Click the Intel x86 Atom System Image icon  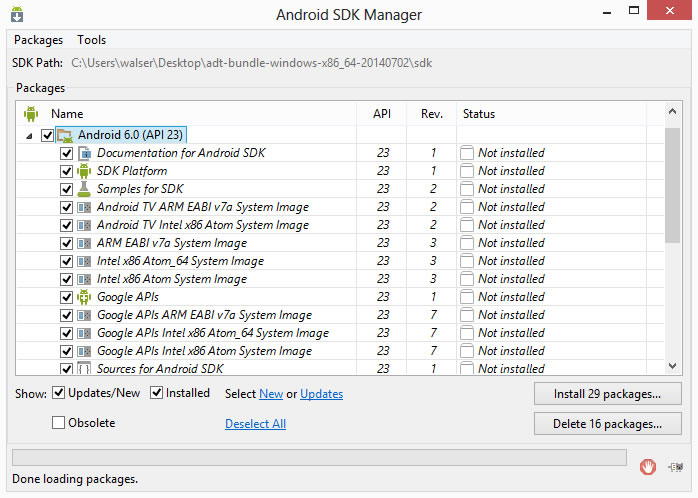pyautogui.click(x=84, y=279)
